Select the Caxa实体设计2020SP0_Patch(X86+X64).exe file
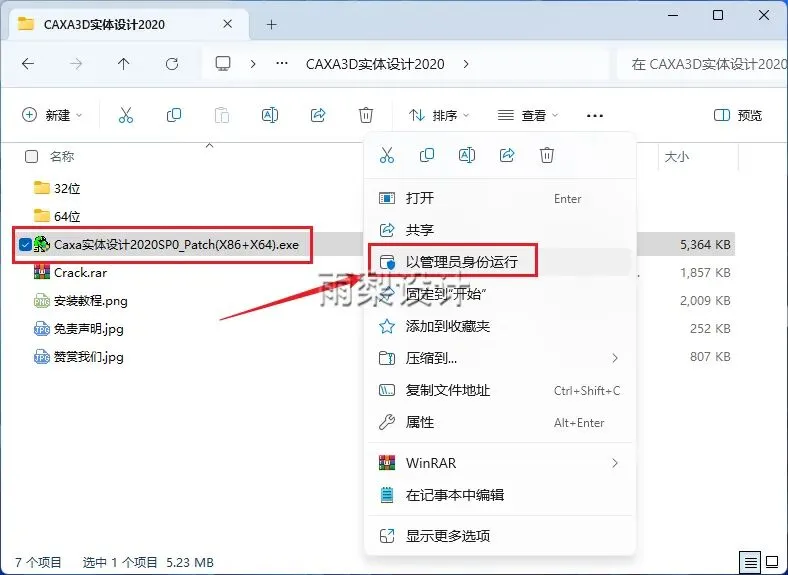This screenshot has height=575, width=788. point(176,245)
